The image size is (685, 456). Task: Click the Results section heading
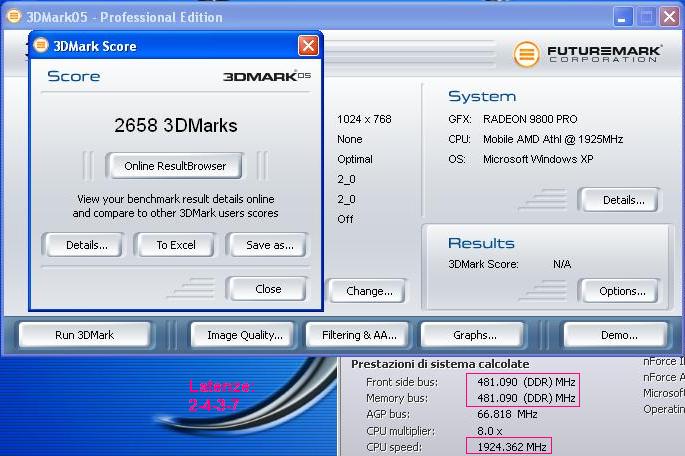click(x=481, y=243)
